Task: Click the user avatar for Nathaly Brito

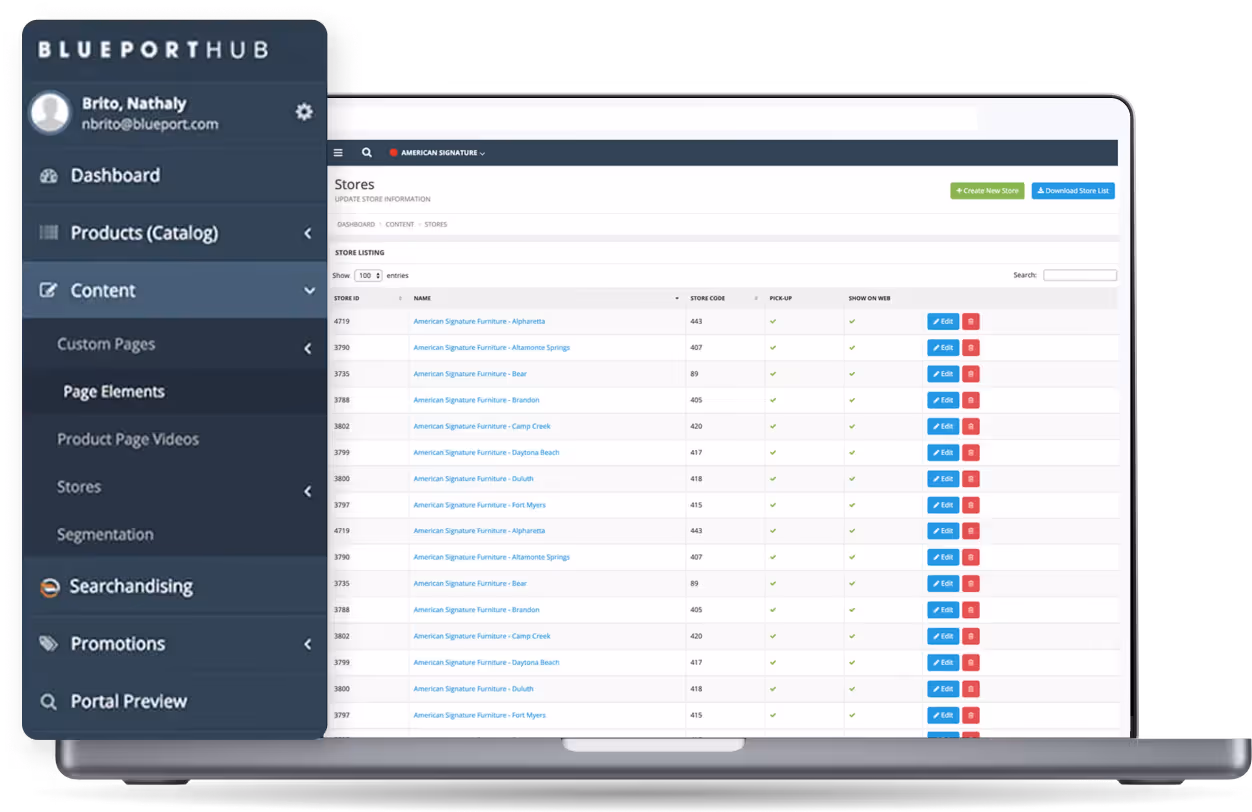Action: tap(50, 113)
